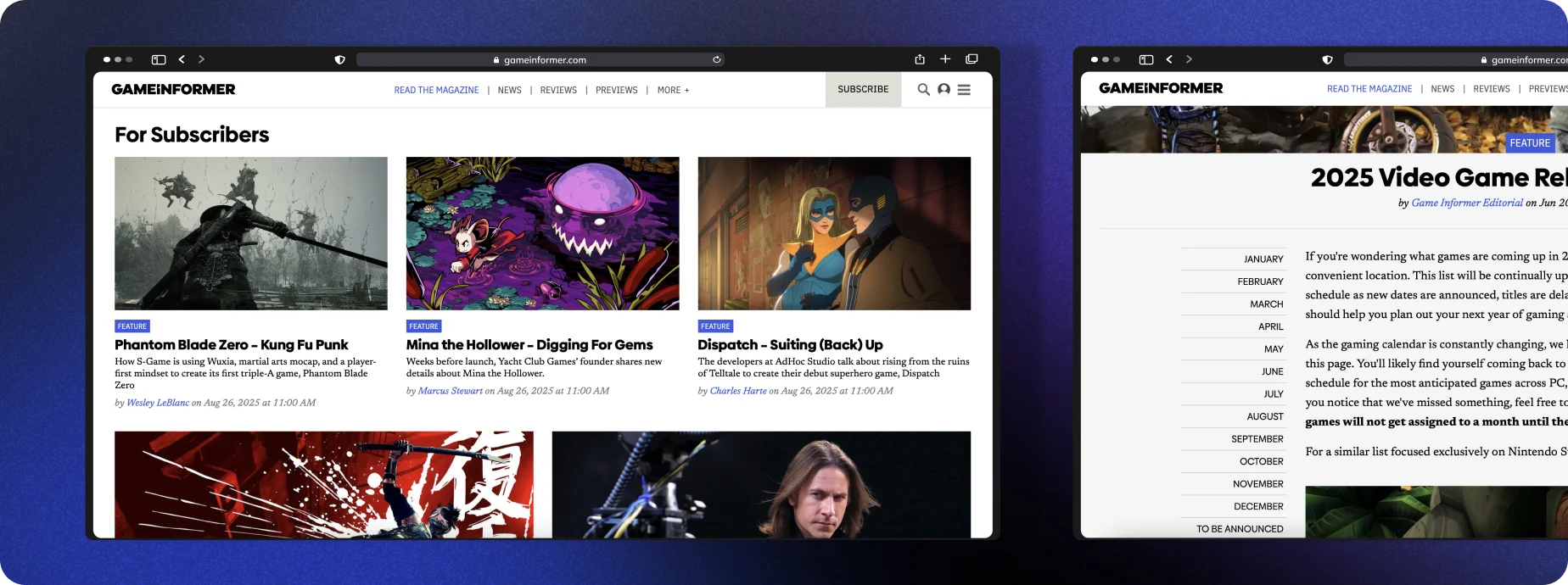Screen dimensions: 1568x585
Task: Click the Share icon in left browser toolbar
Action: tap(920, 59)
